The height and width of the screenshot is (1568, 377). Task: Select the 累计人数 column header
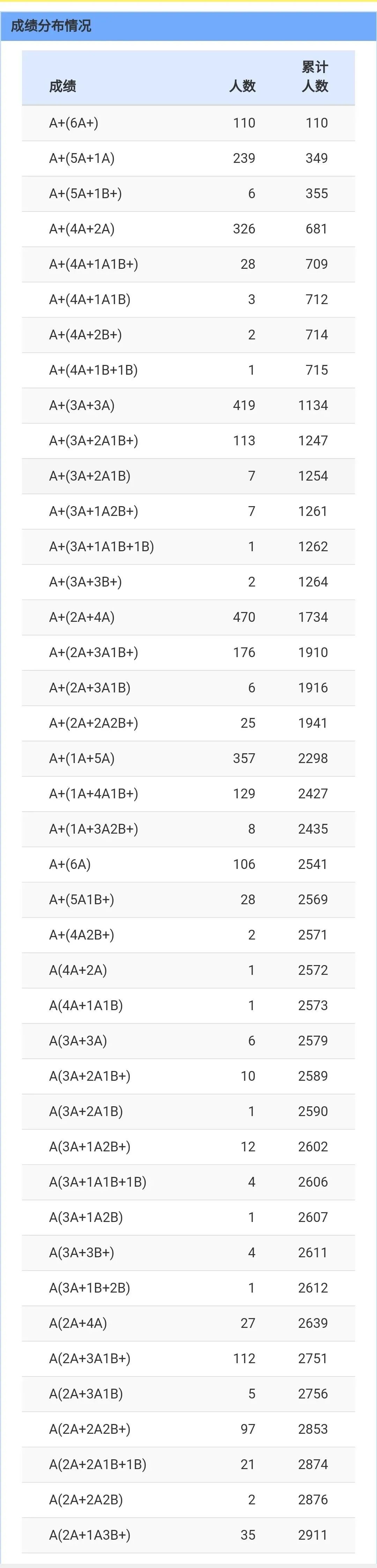[315, 77]
